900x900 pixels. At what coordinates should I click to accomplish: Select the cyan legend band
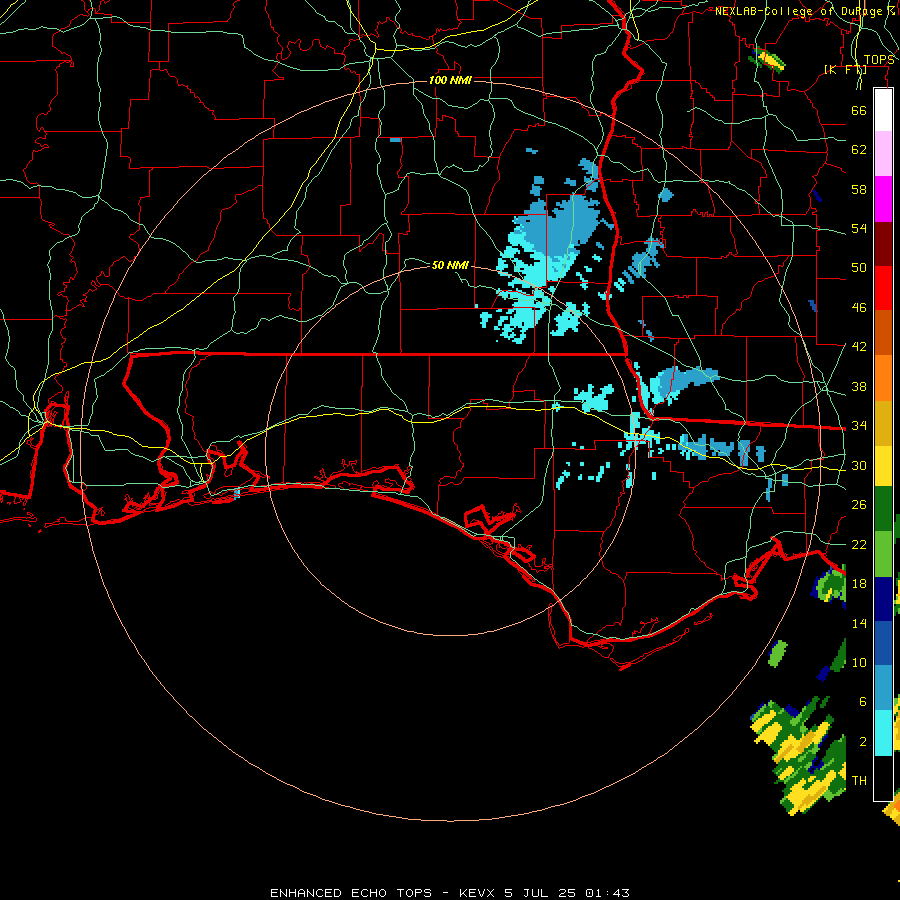point(883,733)
